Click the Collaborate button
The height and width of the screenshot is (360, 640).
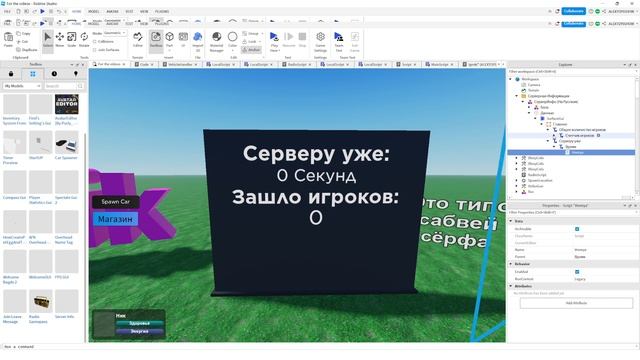point(573,11)
